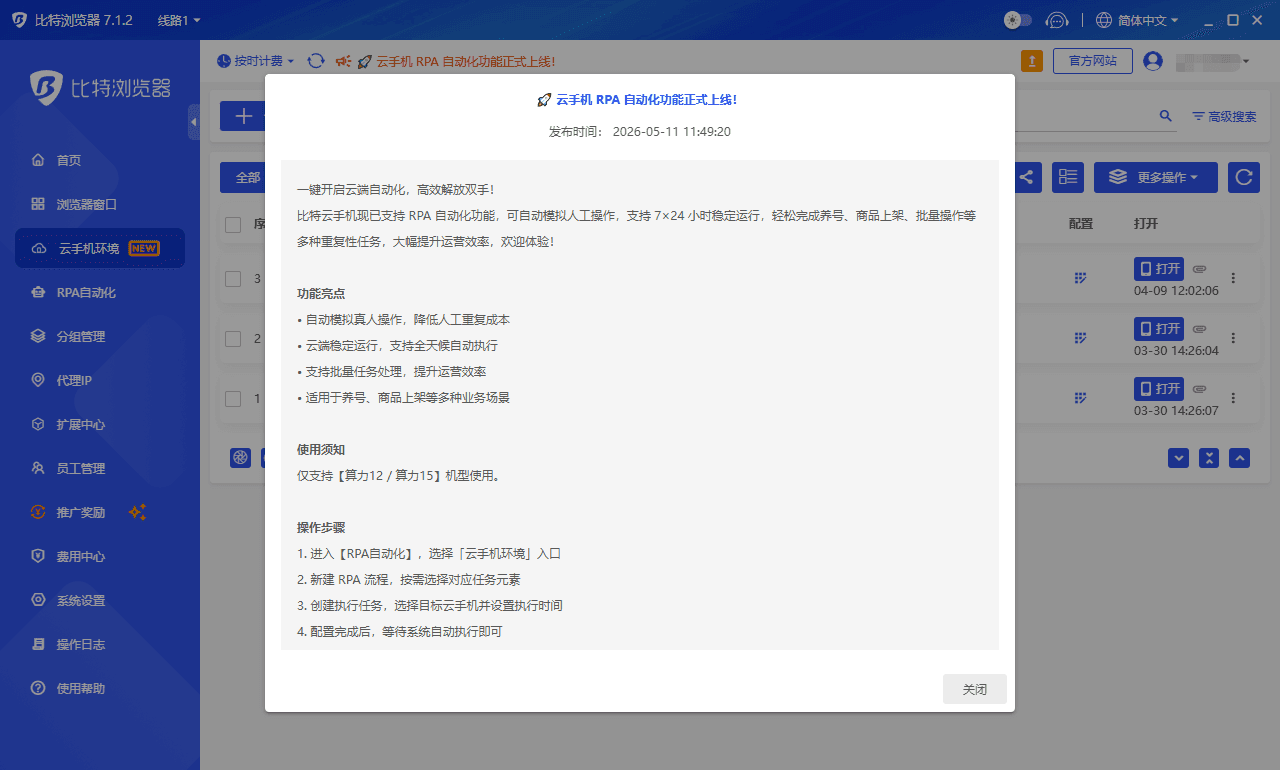Screen dimensions: 1280x770
Task: Open 费用中心 in the sidebar
Action: click(x=100, y=556)
